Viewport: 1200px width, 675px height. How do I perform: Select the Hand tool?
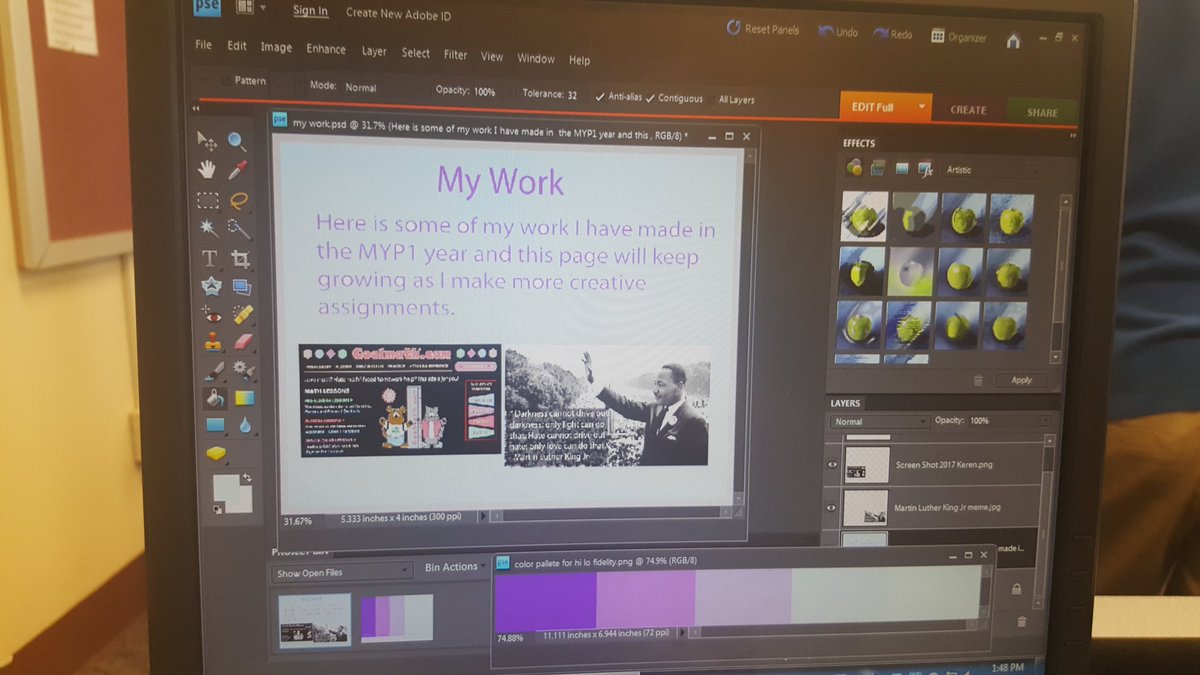pos(207,168)
